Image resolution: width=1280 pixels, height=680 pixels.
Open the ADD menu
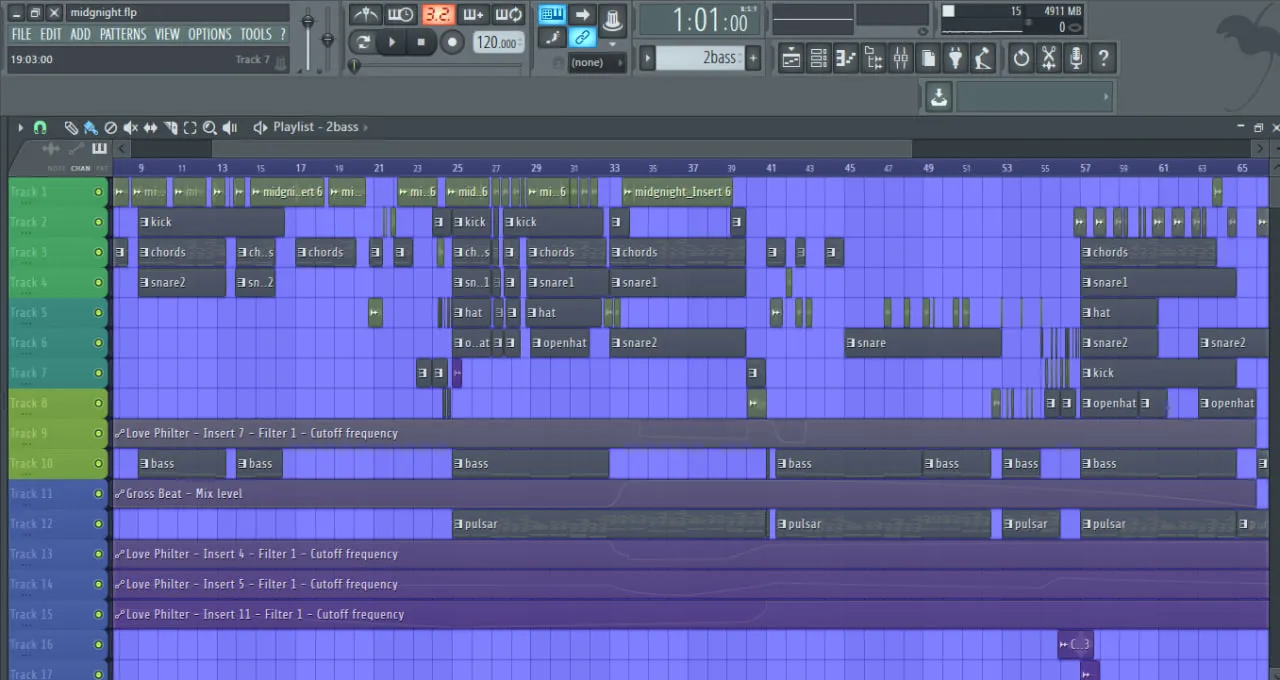[80, 34]
